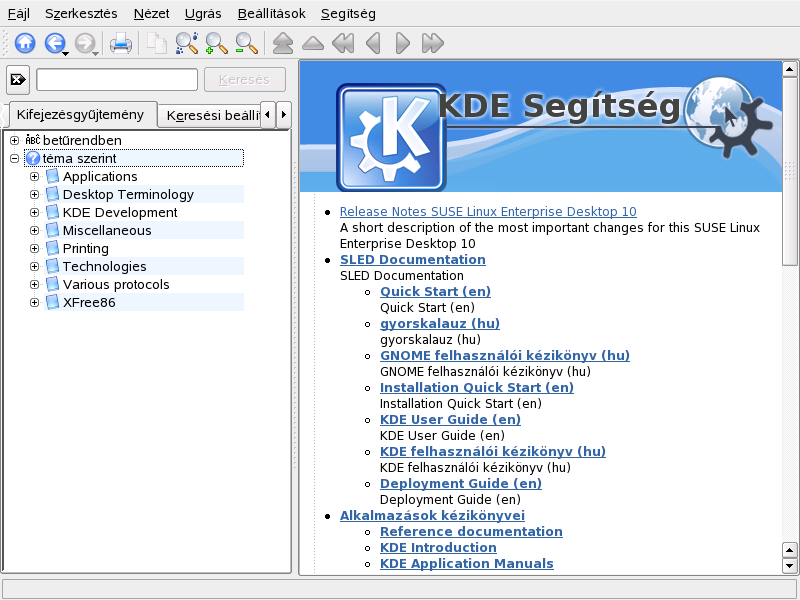
Task: Open Installation Quick Start (en) link
Action: pos(477,388)
